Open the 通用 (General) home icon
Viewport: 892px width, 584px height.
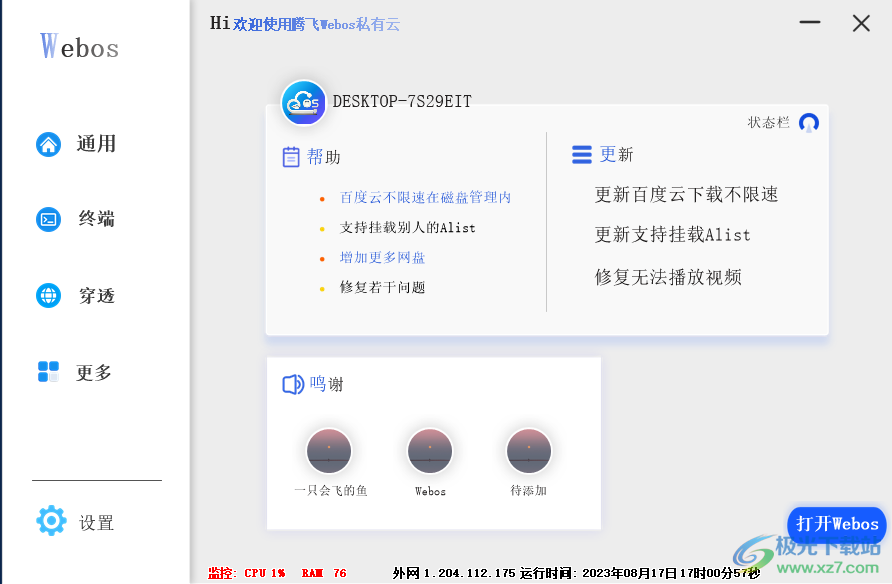pos(48,144)
